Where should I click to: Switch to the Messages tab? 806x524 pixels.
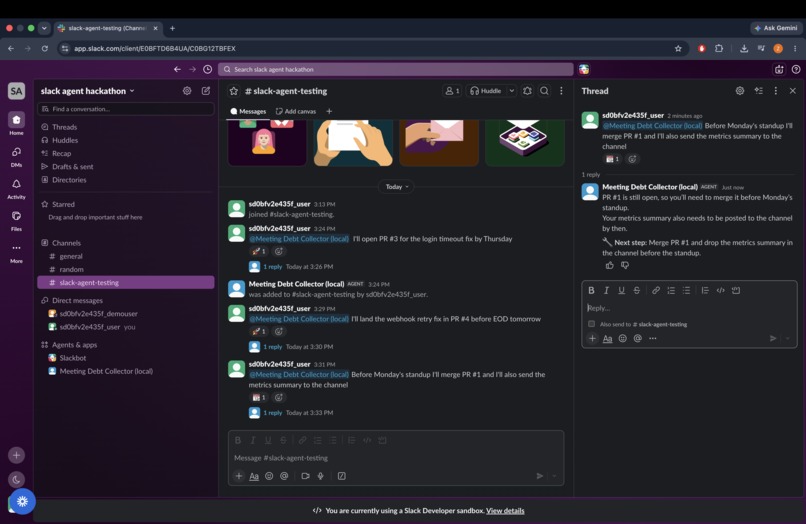pyautogui.click(x=248, y=111)
